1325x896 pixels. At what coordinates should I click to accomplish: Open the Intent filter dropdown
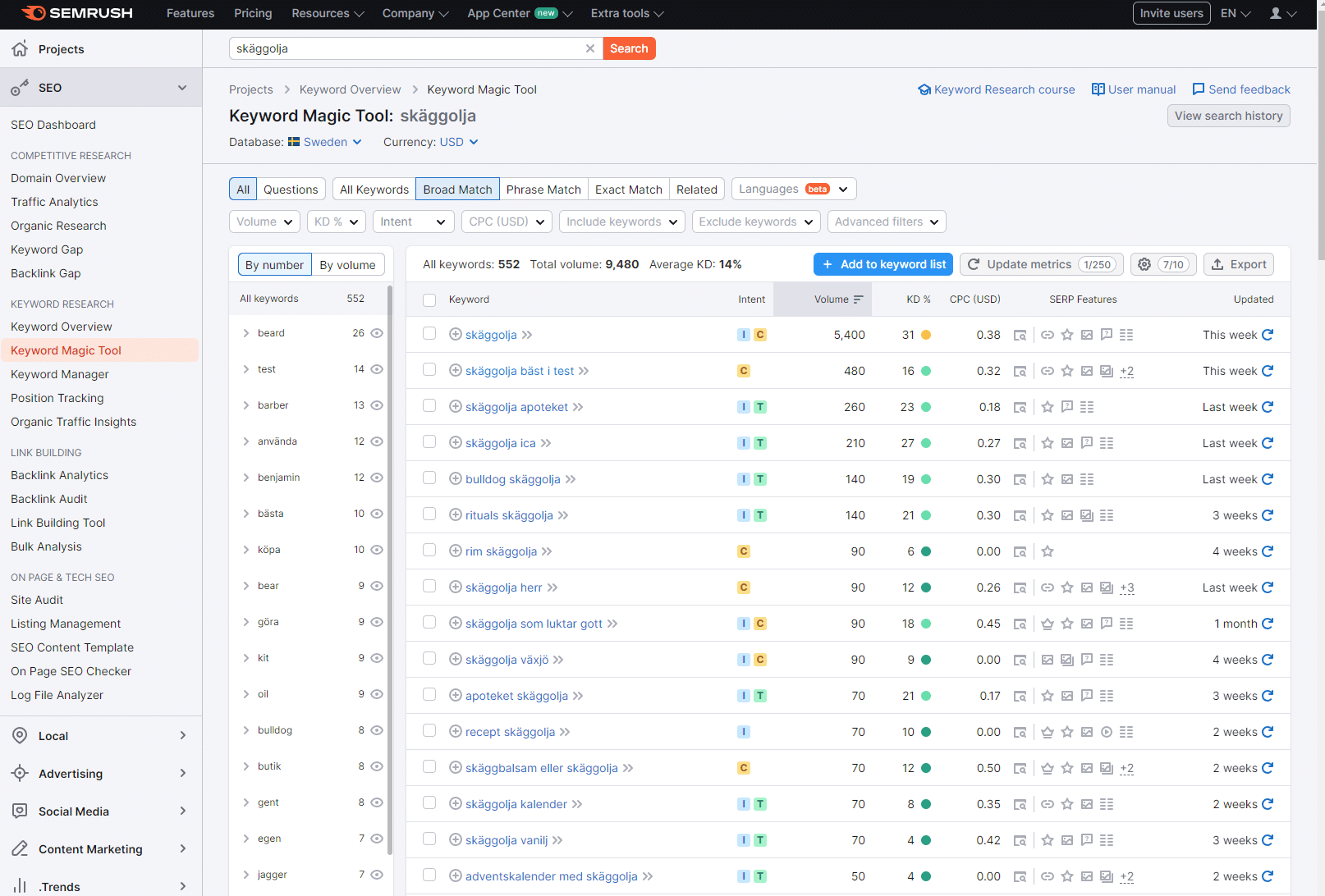[x=413, y=222]
